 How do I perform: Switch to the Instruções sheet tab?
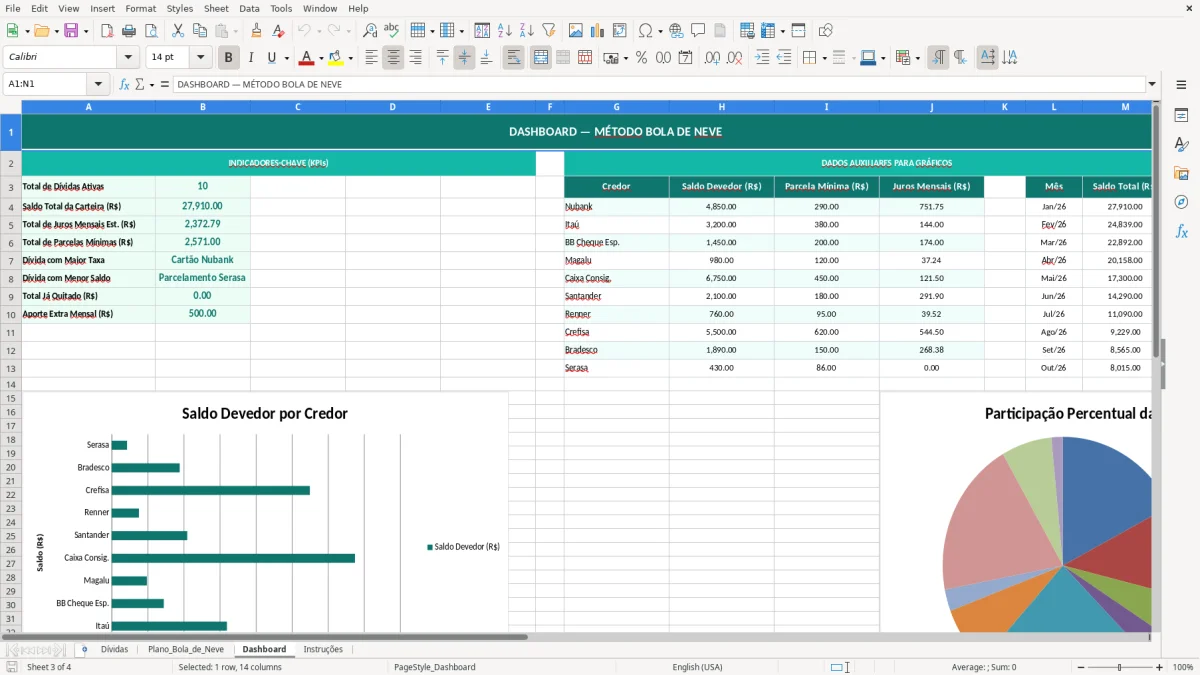pyautogui.click(x=323, y=649)
